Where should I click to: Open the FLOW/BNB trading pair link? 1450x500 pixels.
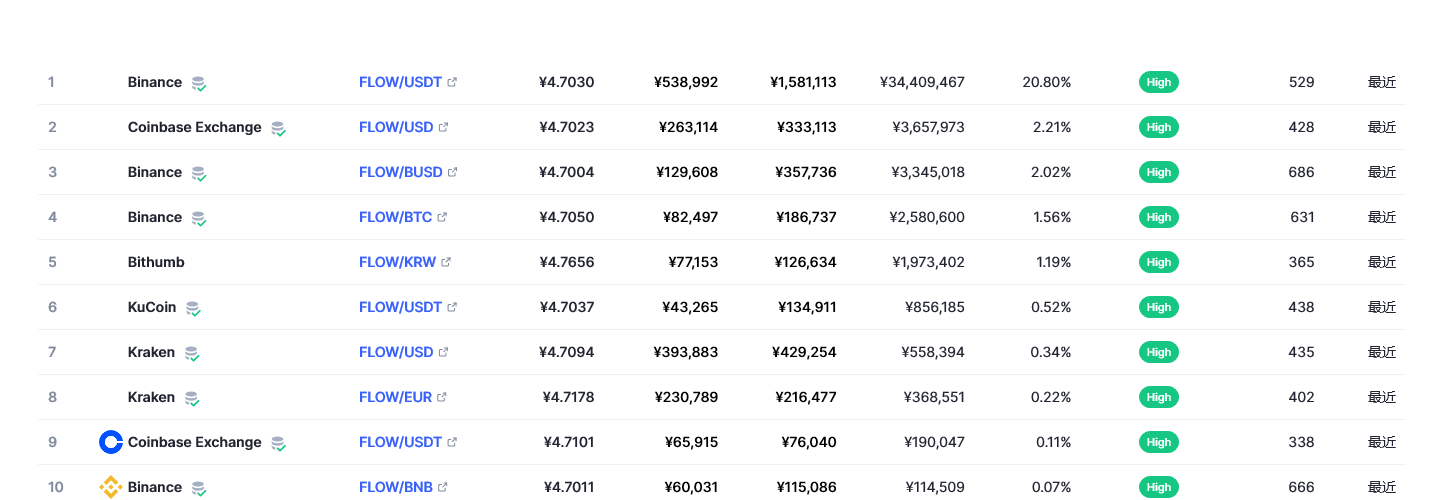(x=396, y=487)
